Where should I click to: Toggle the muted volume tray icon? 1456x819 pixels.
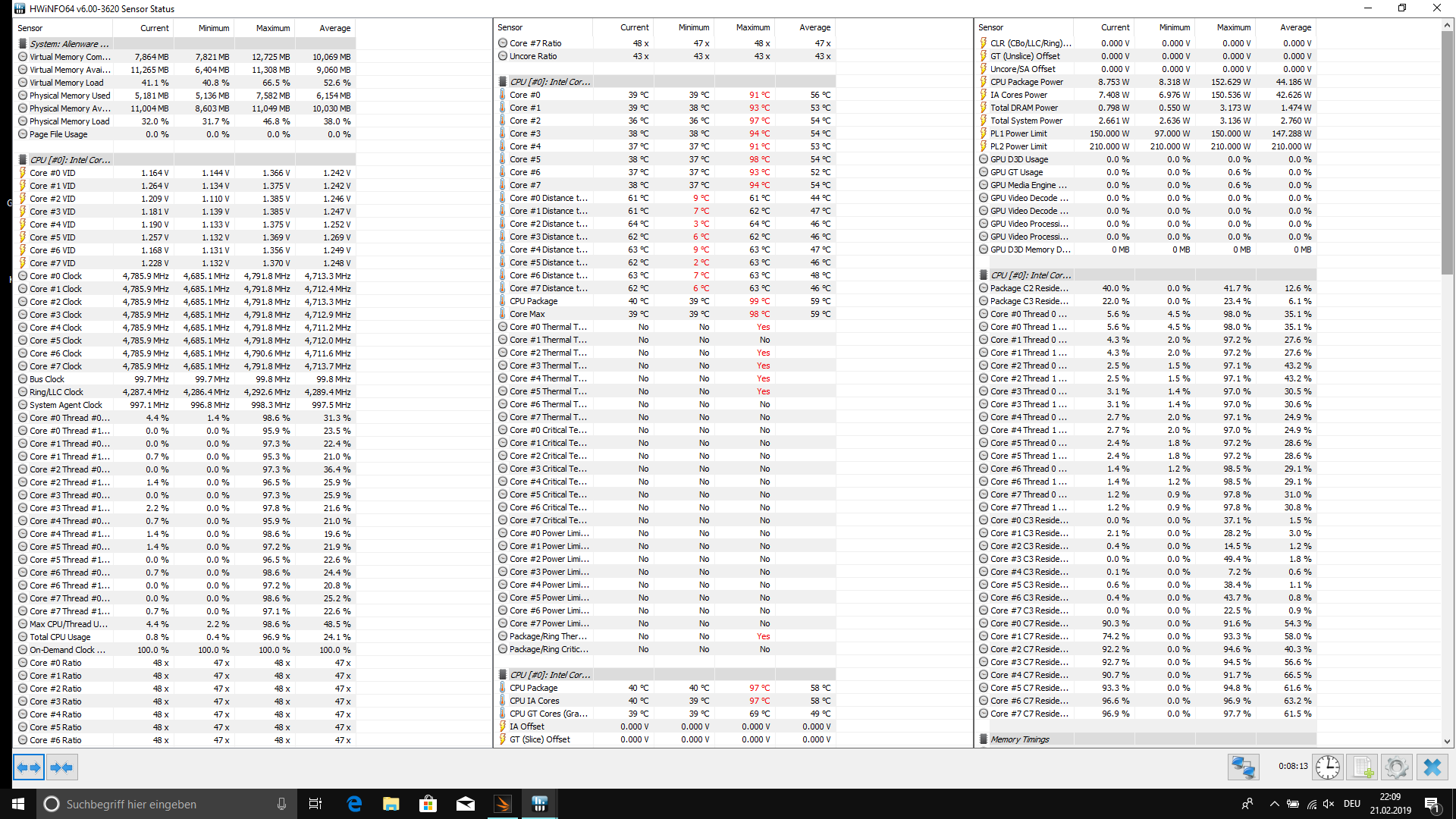coord(1329,804)
